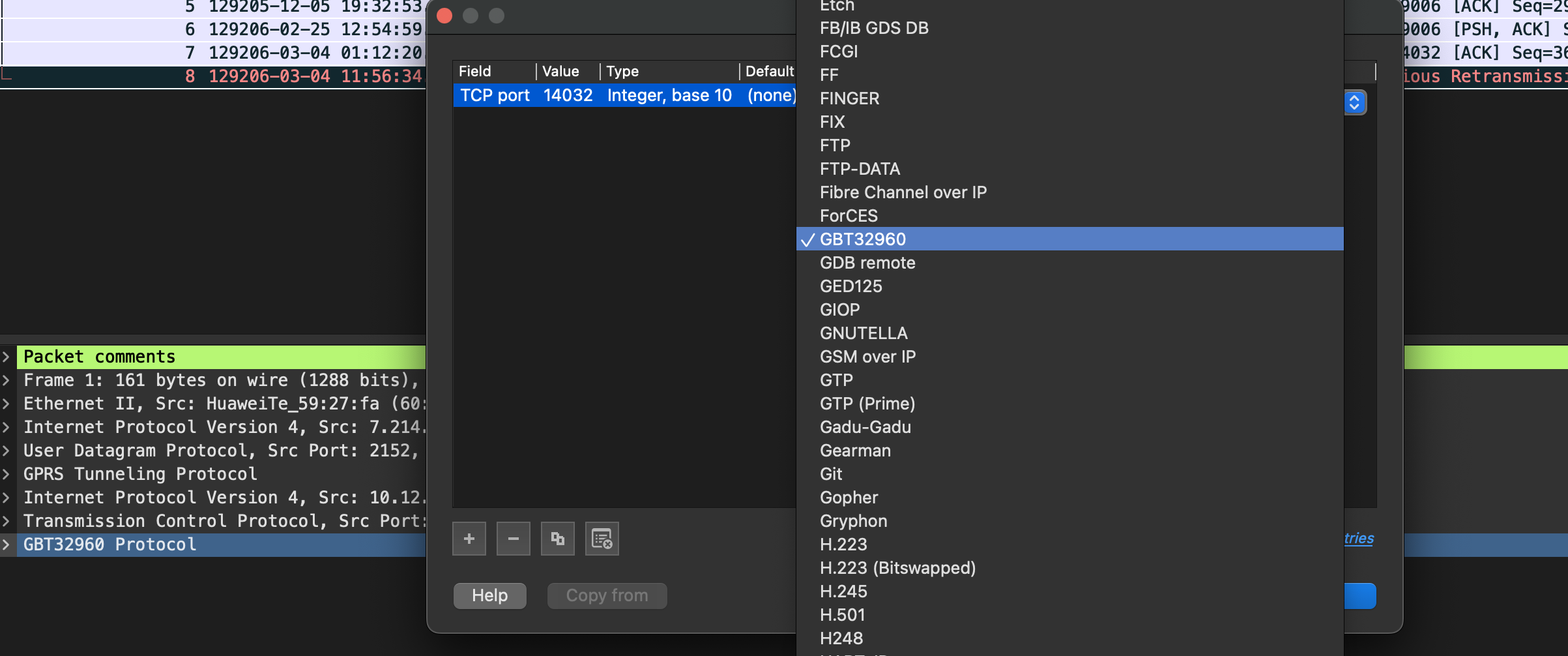The image size is (1568, 656).
Task: Click the clear all entries icon
Action: [602, 539]
